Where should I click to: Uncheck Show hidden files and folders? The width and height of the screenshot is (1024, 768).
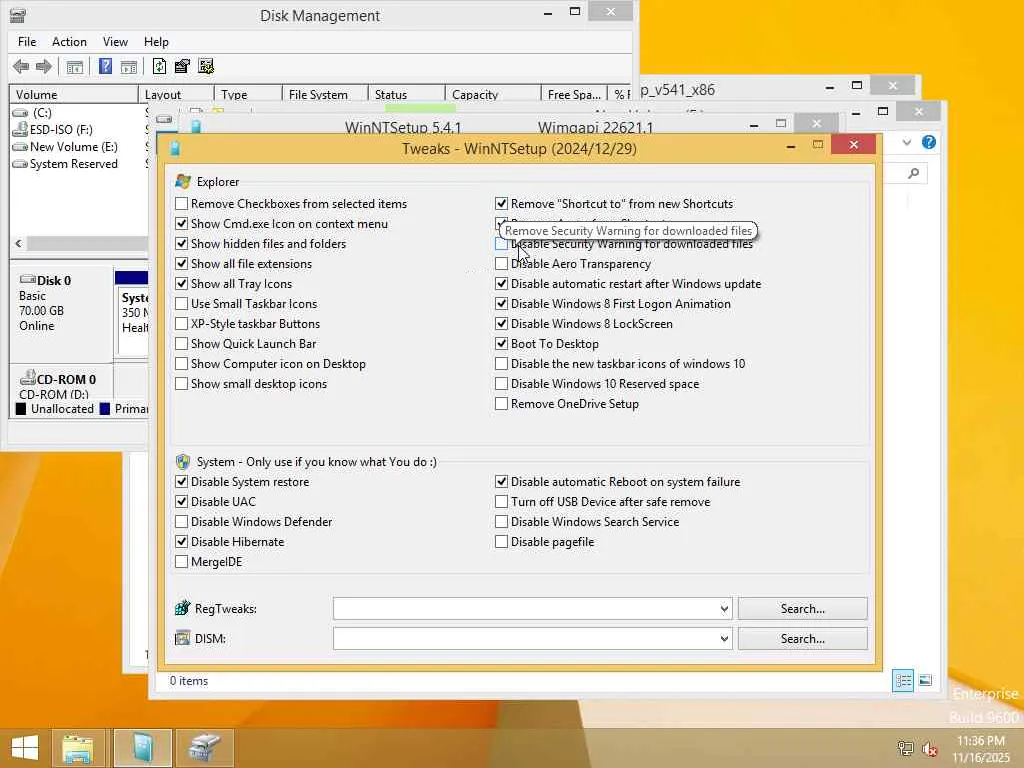(x=182, y=244)
